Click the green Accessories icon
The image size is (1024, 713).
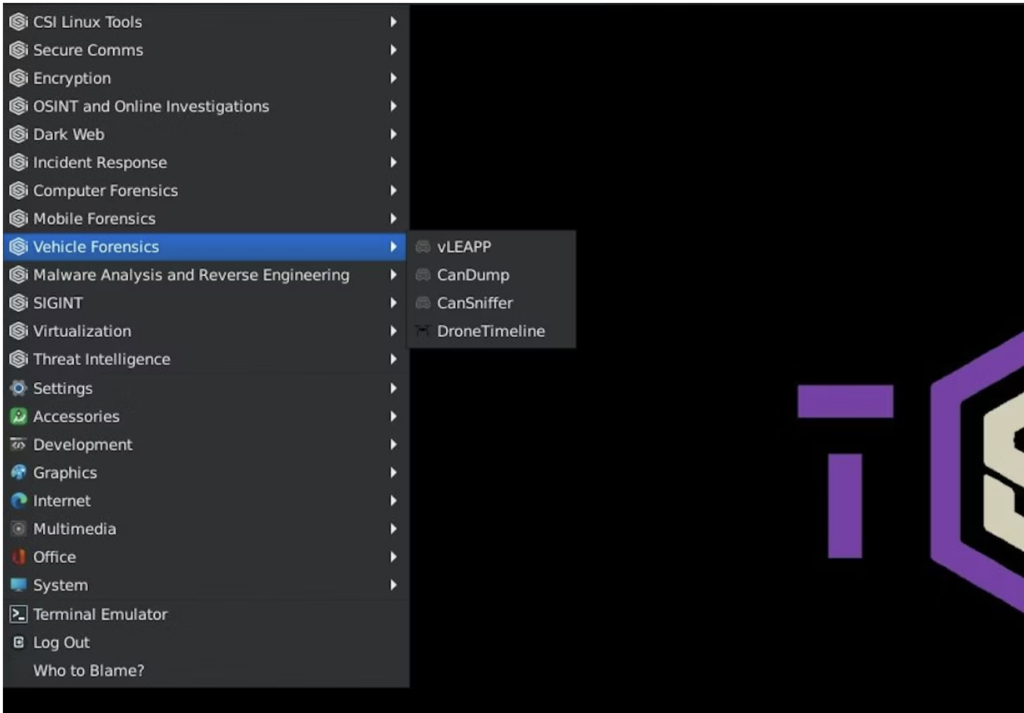[x=18, y=417]
